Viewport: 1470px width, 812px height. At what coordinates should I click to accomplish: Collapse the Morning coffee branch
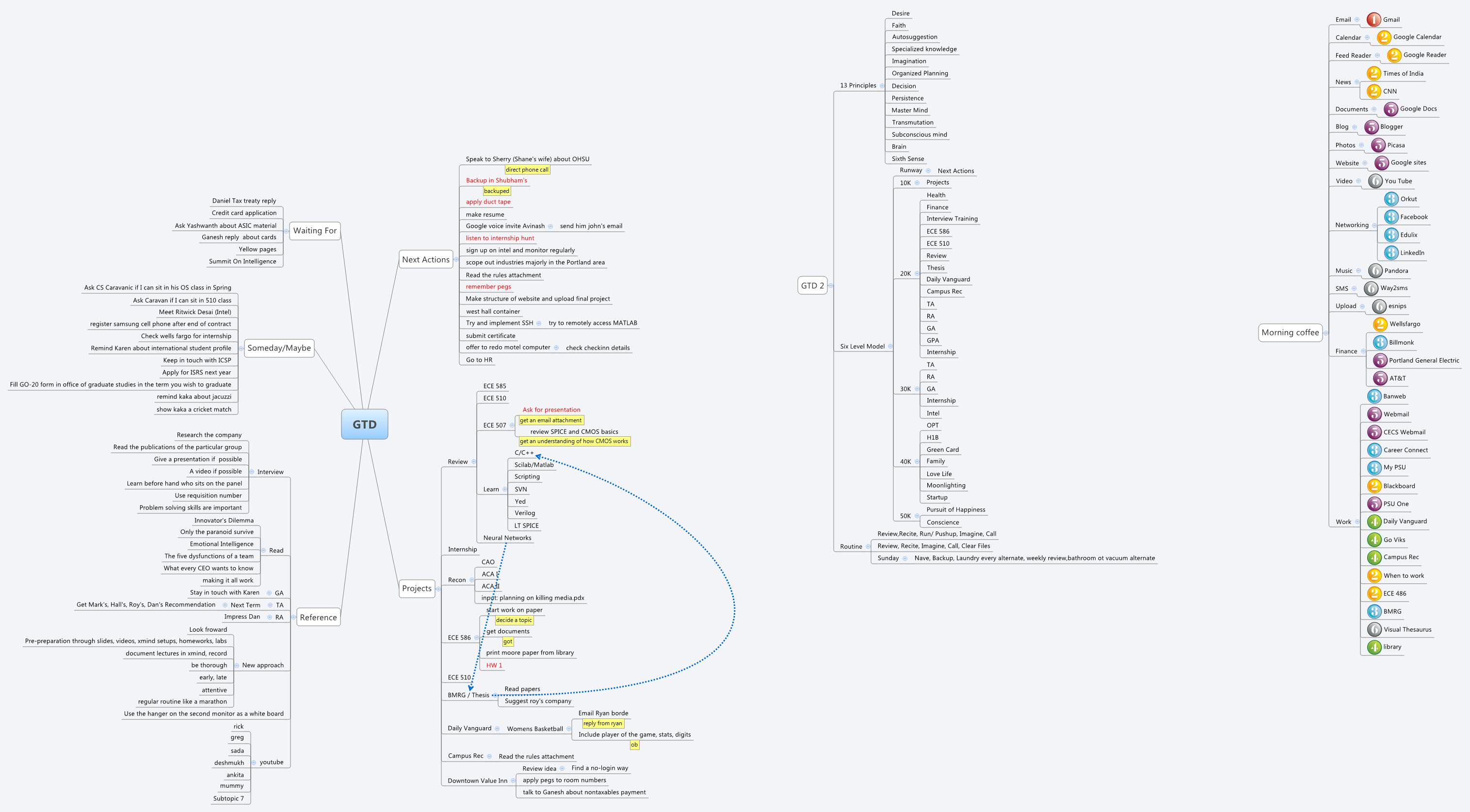[1325, 333]
